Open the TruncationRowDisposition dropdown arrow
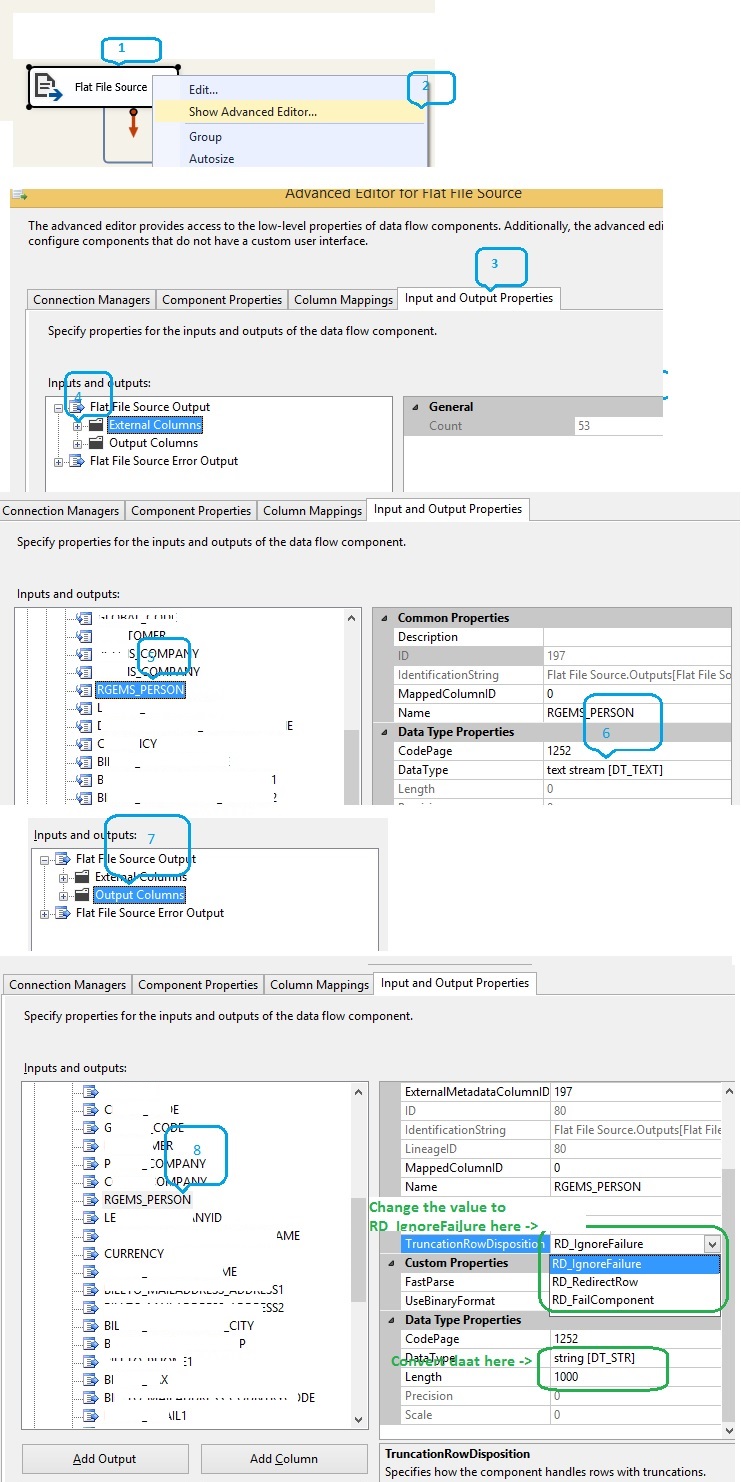The image size is (741, 1482). coord(712,1245)
